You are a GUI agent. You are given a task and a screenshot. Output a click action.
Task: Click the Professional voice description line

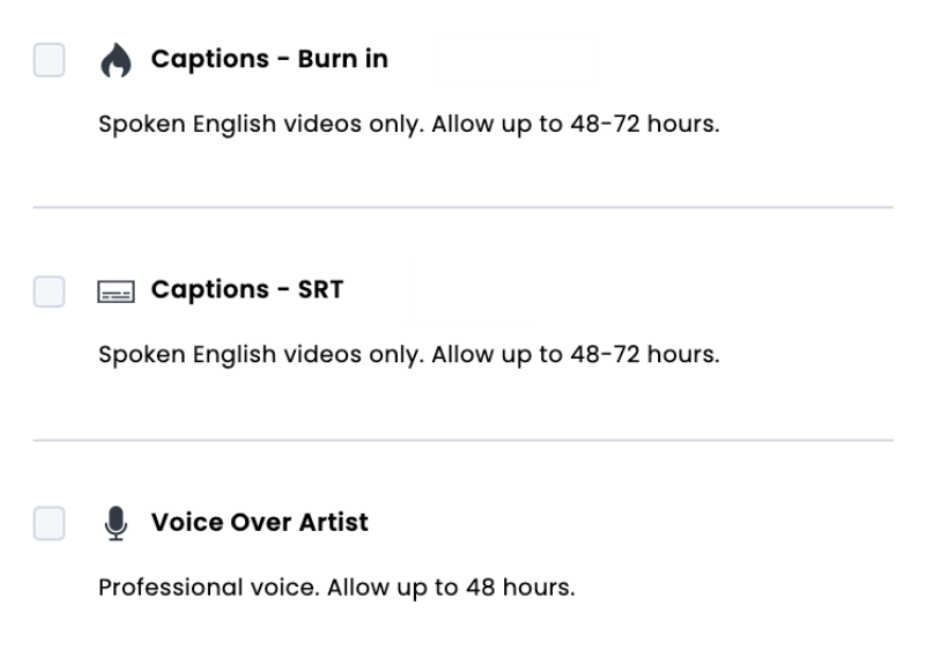pos(336,588)
